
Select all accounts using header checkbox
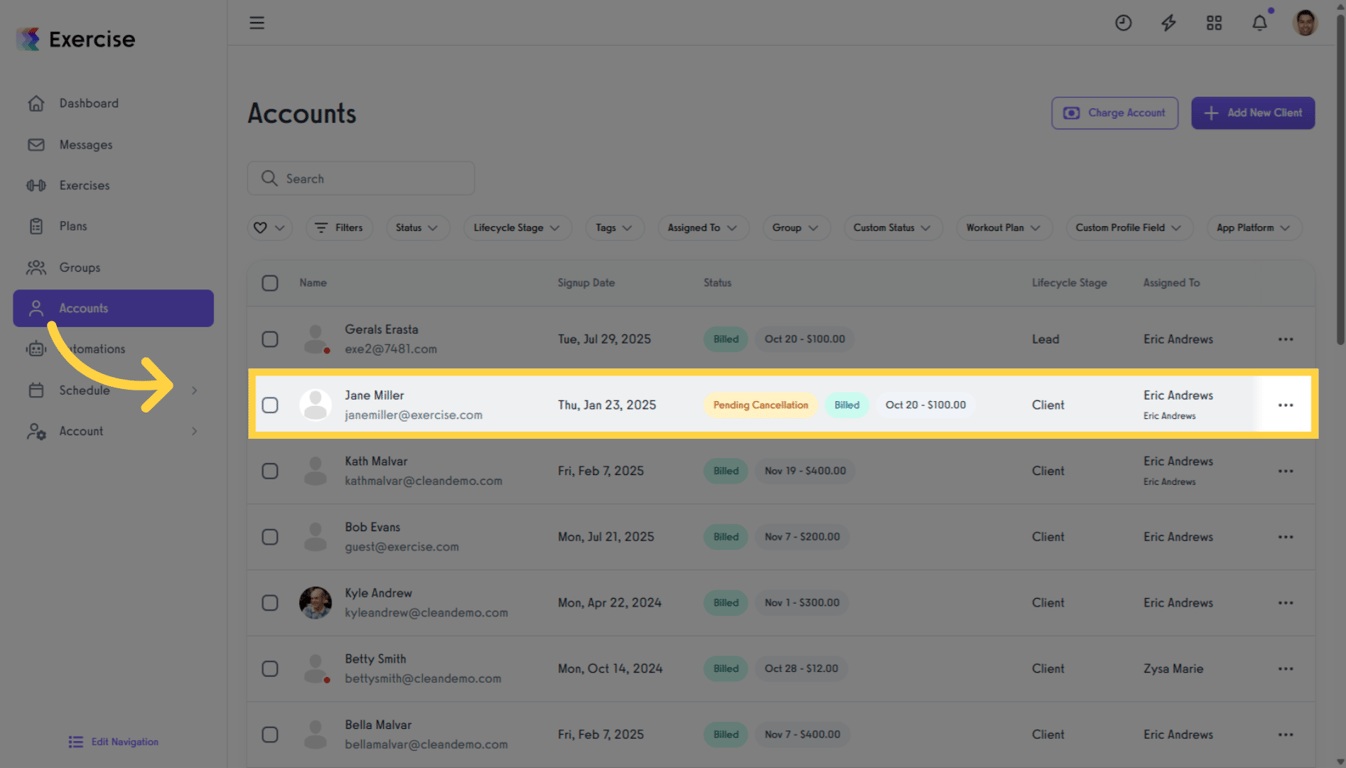pyautogui.click(x=270, y=282)
